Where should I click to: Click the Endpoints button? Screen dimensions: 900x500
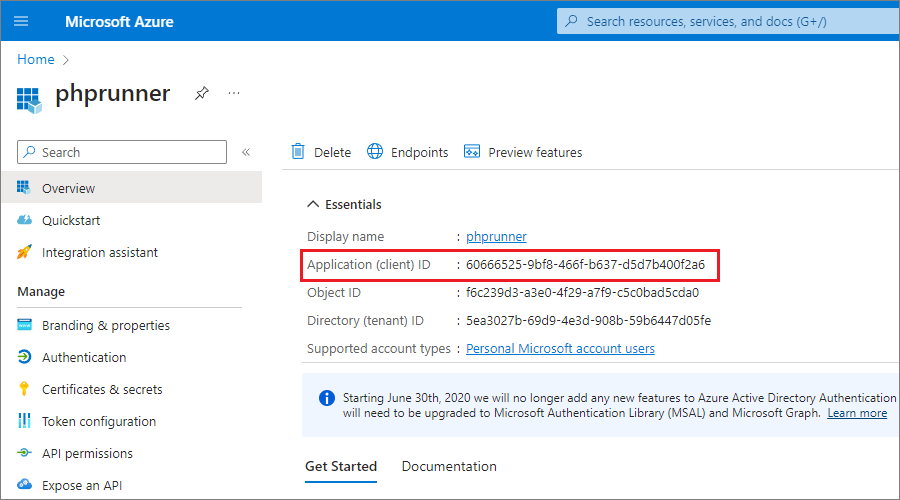coord(408,152)
